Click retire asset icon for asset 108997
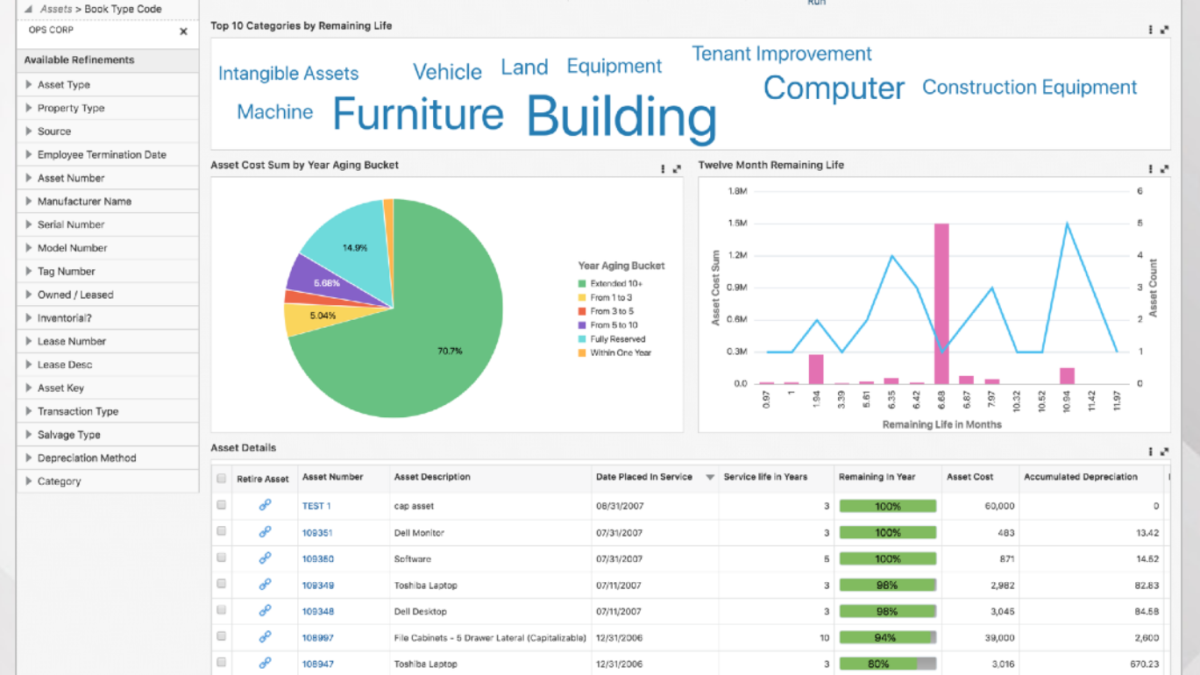 pyautogui.click(x=265, y=636)
